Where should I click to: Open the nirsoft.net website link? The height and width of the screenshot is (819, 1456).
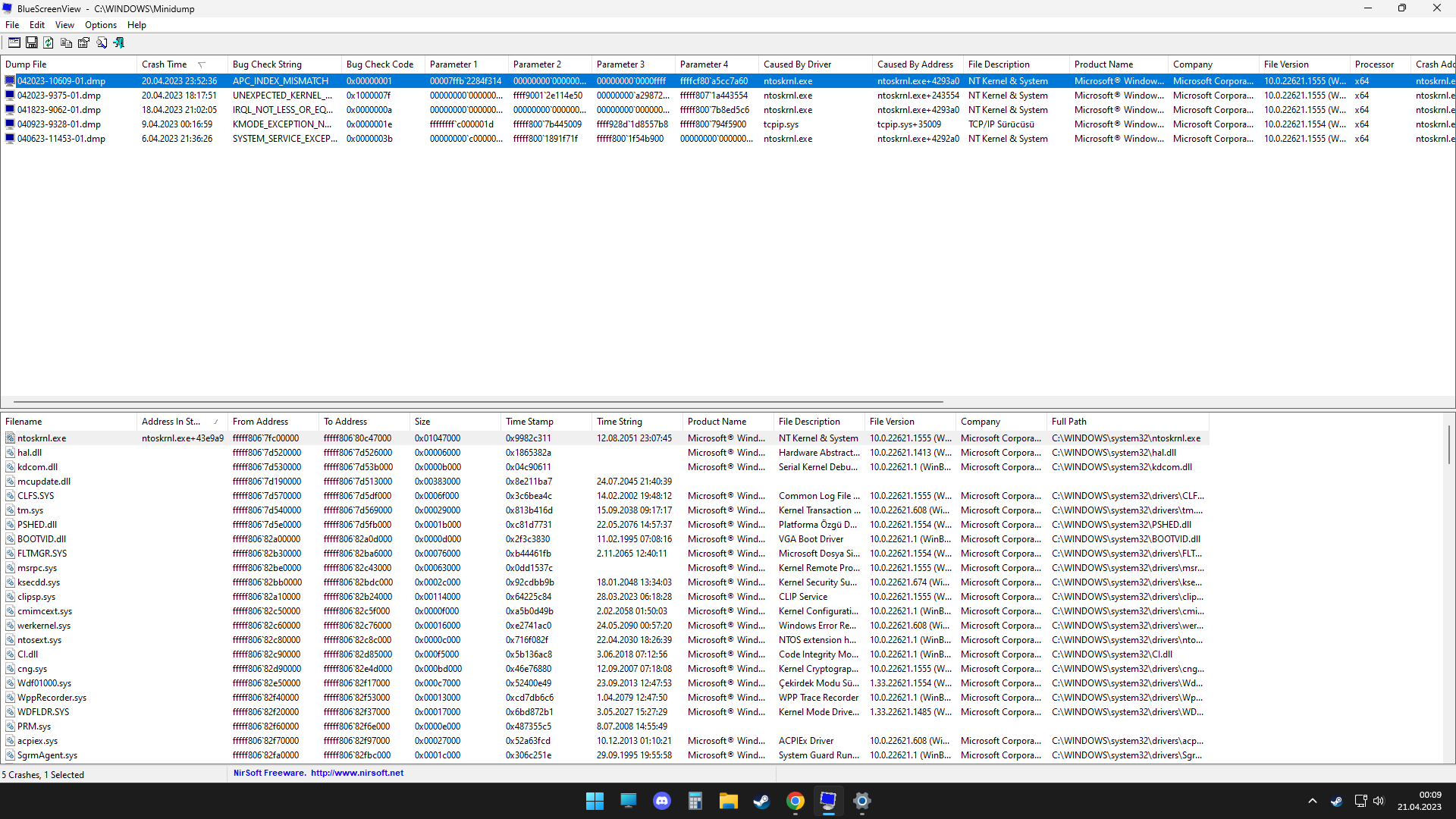coord(356,773)
